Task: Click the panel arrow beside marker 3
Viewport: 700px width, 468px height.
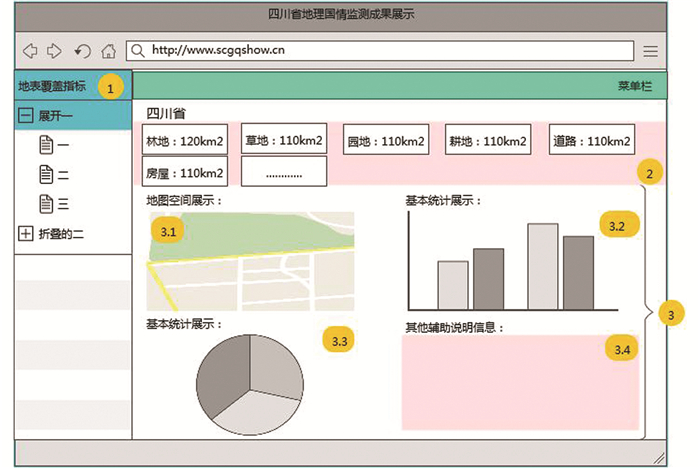Action: coord(649,312)
